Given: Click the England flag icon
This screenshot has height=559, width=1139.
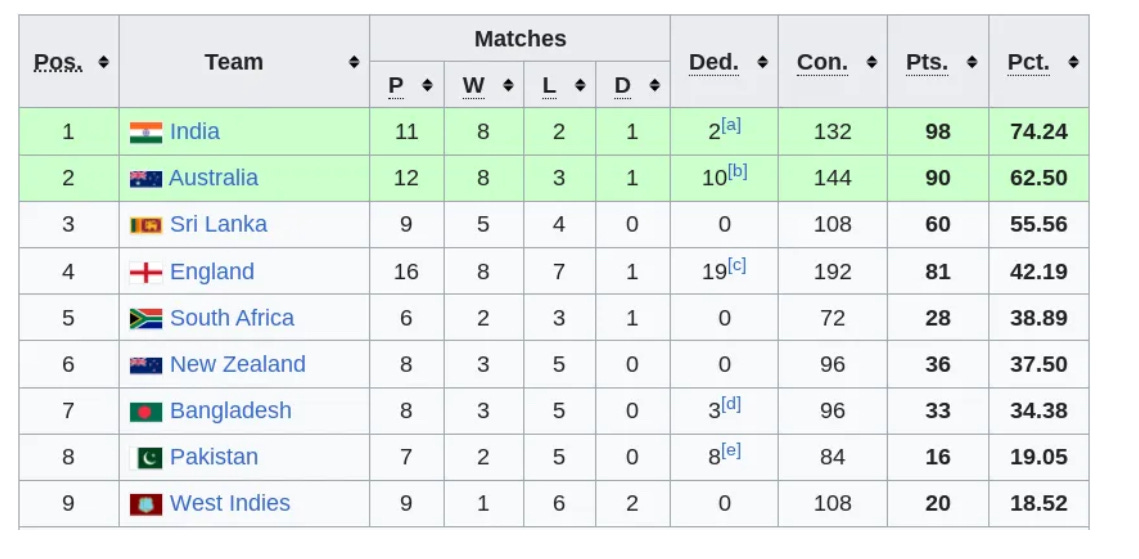Looking at the screenshot, I should click(x=146, y=272).
